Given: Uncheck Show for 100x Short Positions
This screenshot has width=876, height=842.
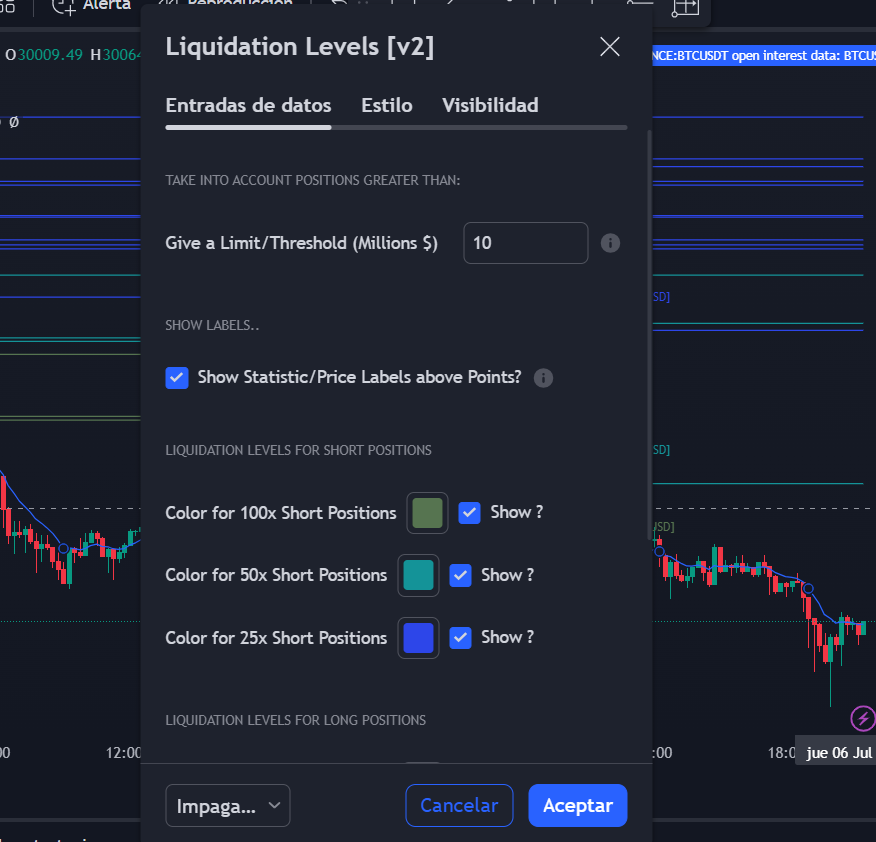Looking at the screenshot, I should coord(469,513).
